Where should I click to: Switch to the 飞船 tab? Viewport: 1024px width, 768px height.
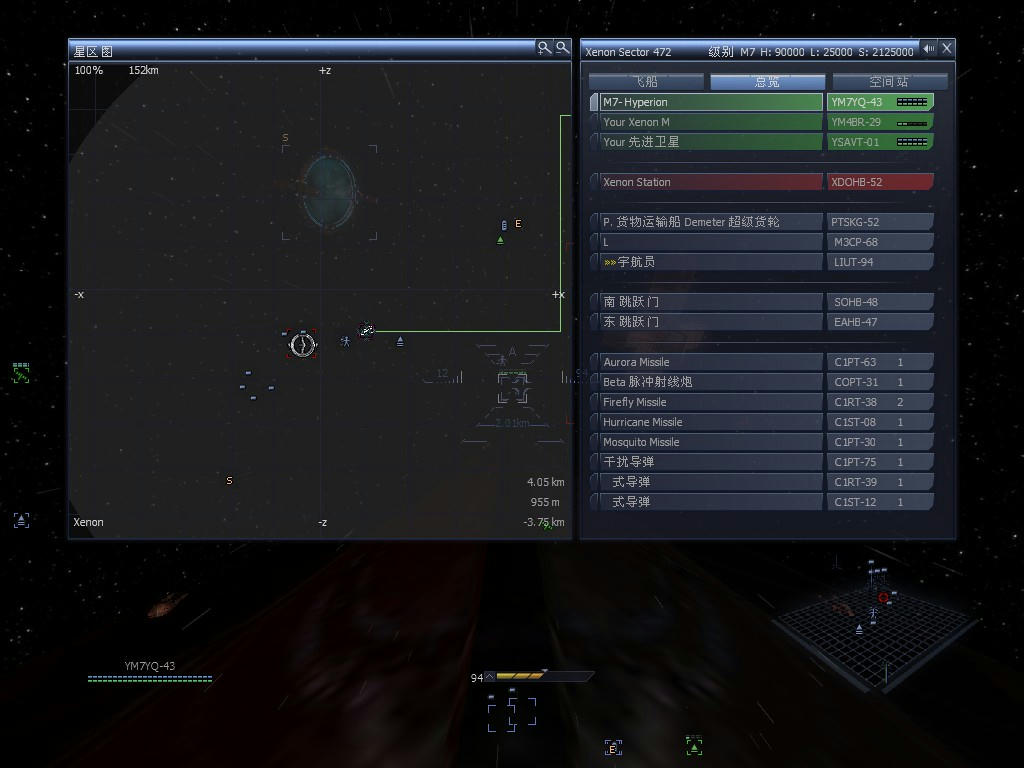click(x=646, y=82)
